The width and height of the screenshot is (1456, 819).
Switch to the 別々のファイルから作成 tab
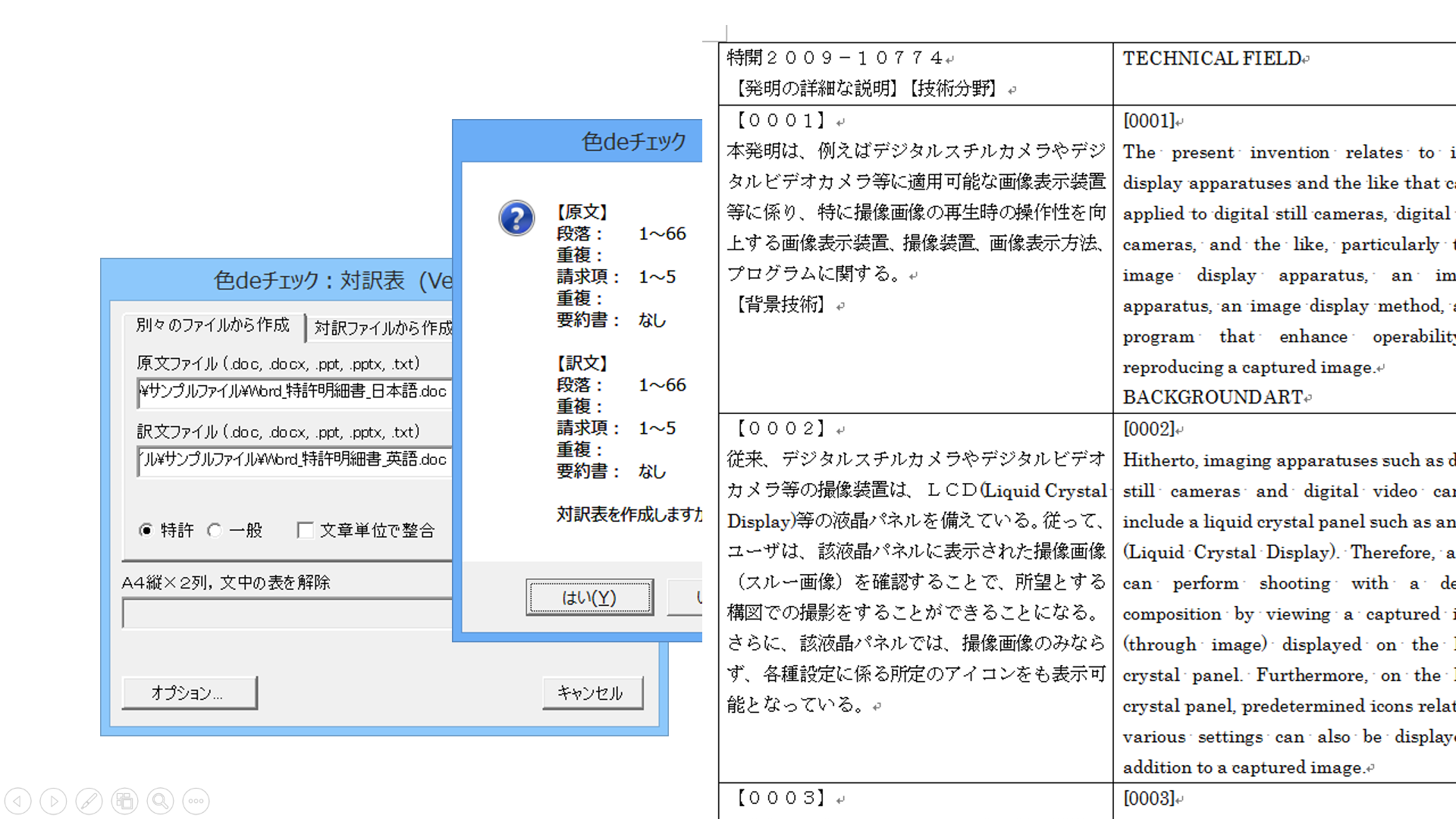click(212, 325)
